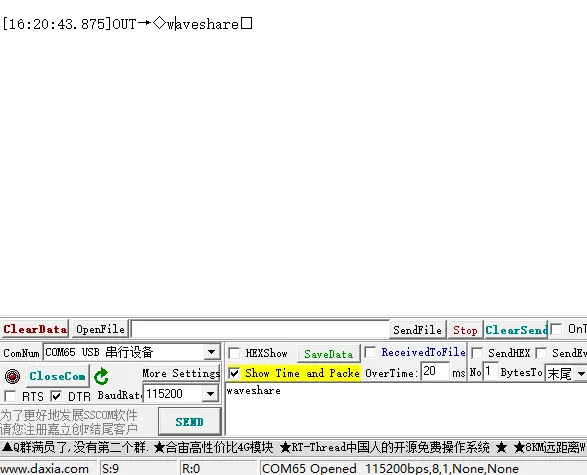The width and height of the screenshot is (587, 475).
Task: Click the ClearData button
Action: [x=35, y=329]
